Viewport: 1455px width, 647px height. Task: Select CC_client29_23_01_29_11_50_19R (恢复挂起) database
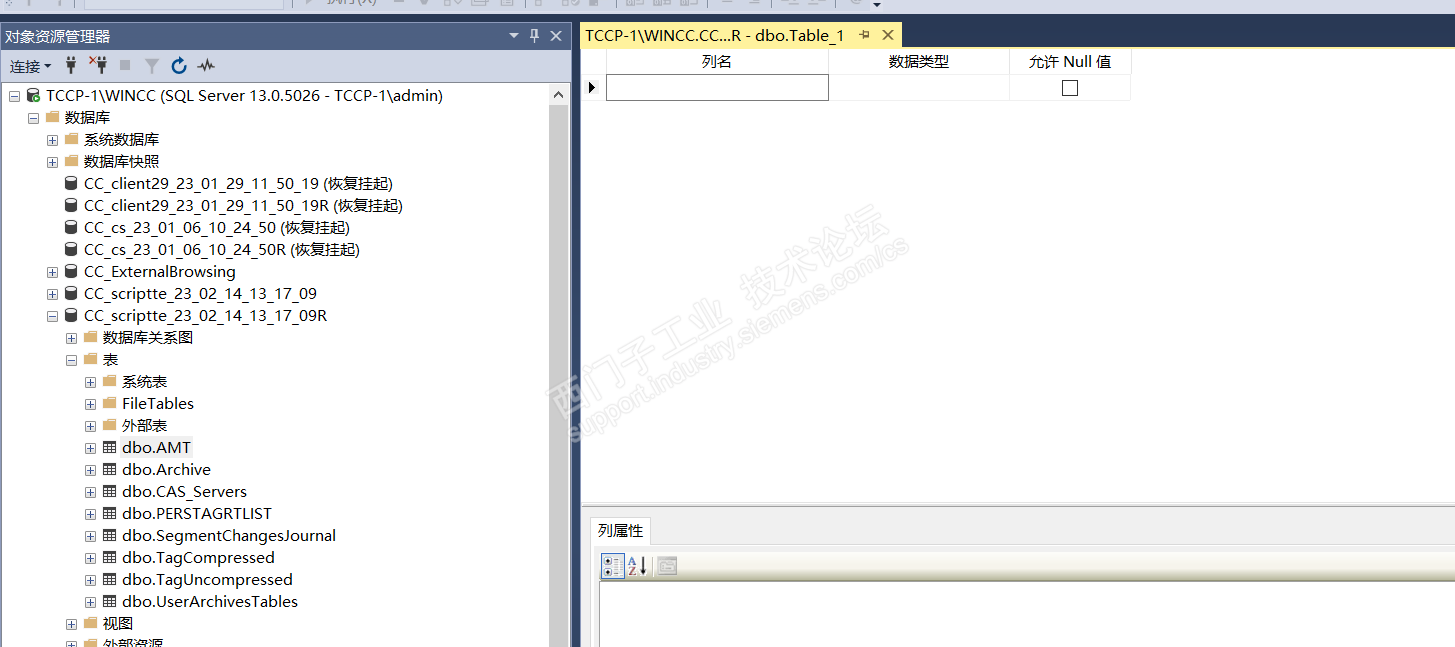click(x=243, y=206)
